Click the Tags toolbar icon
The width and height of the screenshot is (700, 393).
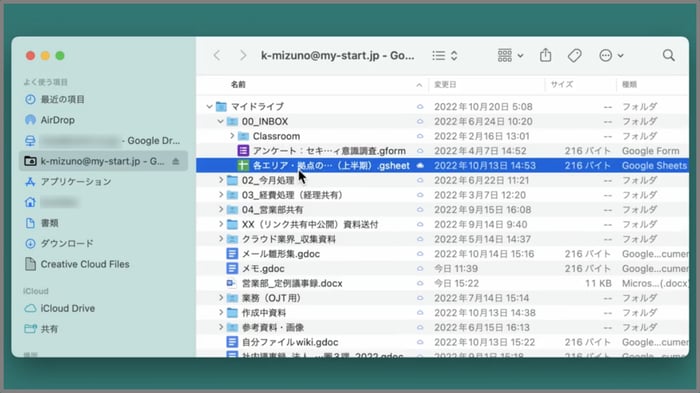575,55
